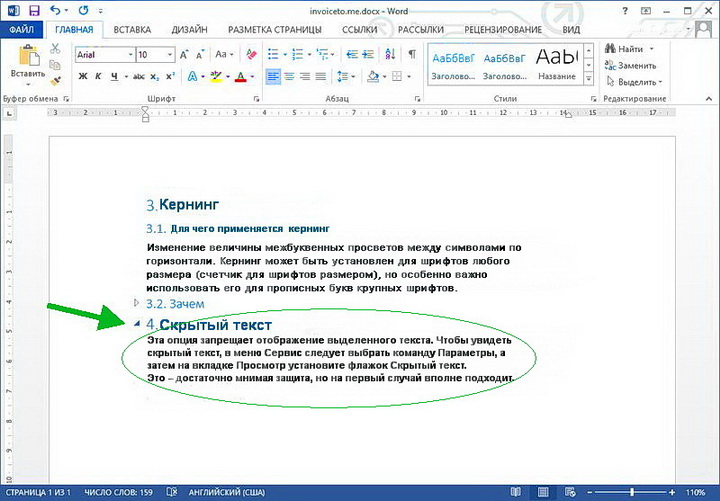Toggle italic (К) formatting
Viewport: 720px width, 501px height.
point(100,76)
